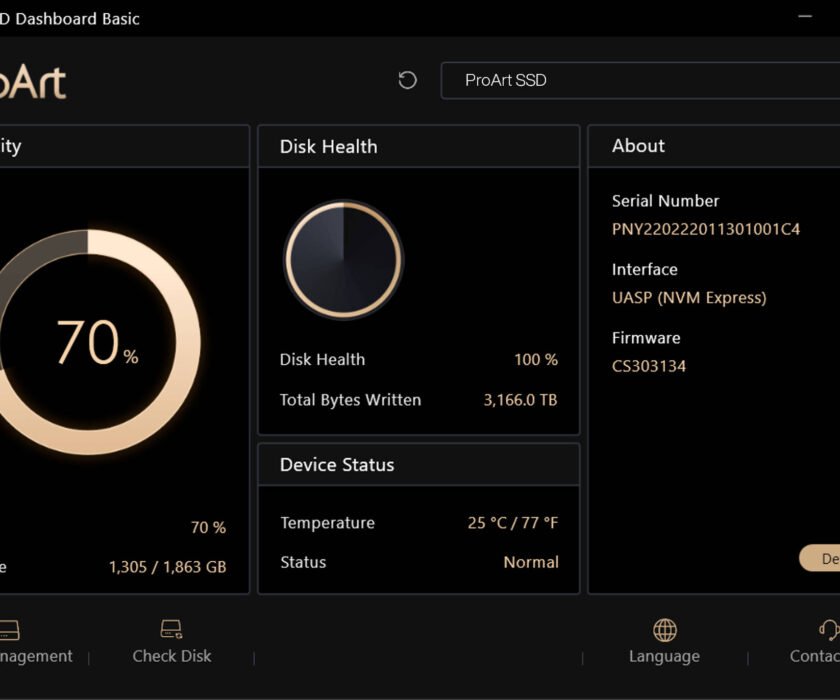
Task: Click the Device Status panel header
Action: point(419,464)
